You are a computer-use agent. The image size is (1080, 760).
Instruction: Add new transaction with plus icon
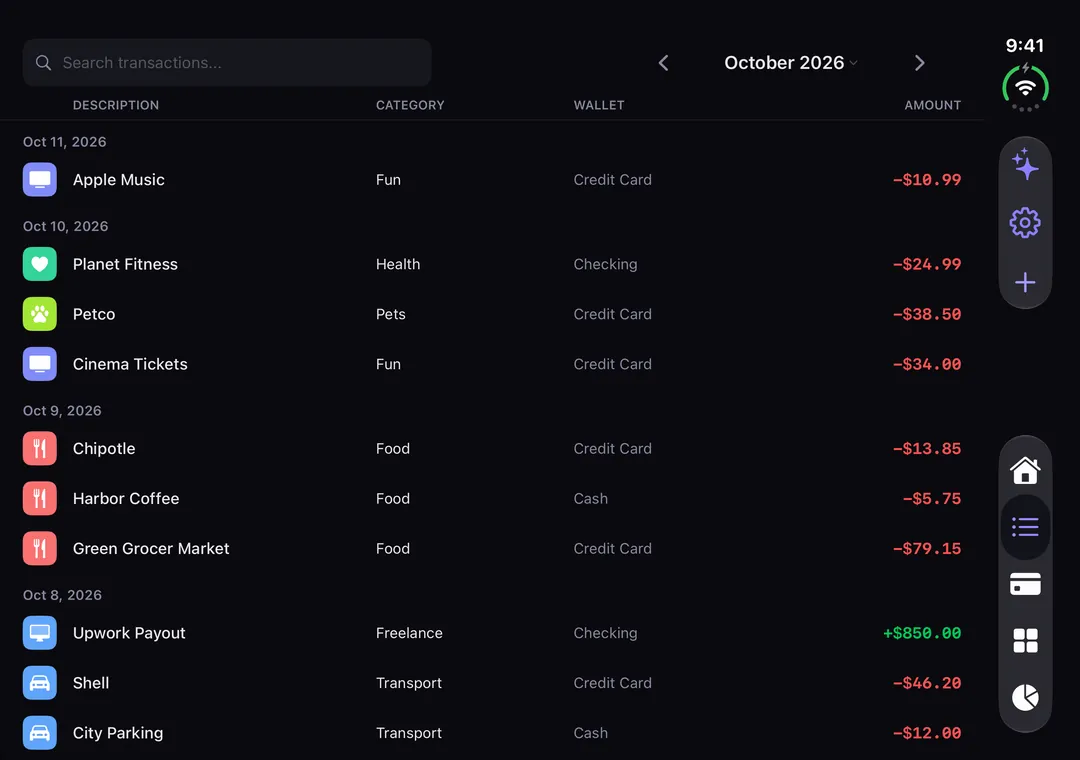(x=1025, y=282)
